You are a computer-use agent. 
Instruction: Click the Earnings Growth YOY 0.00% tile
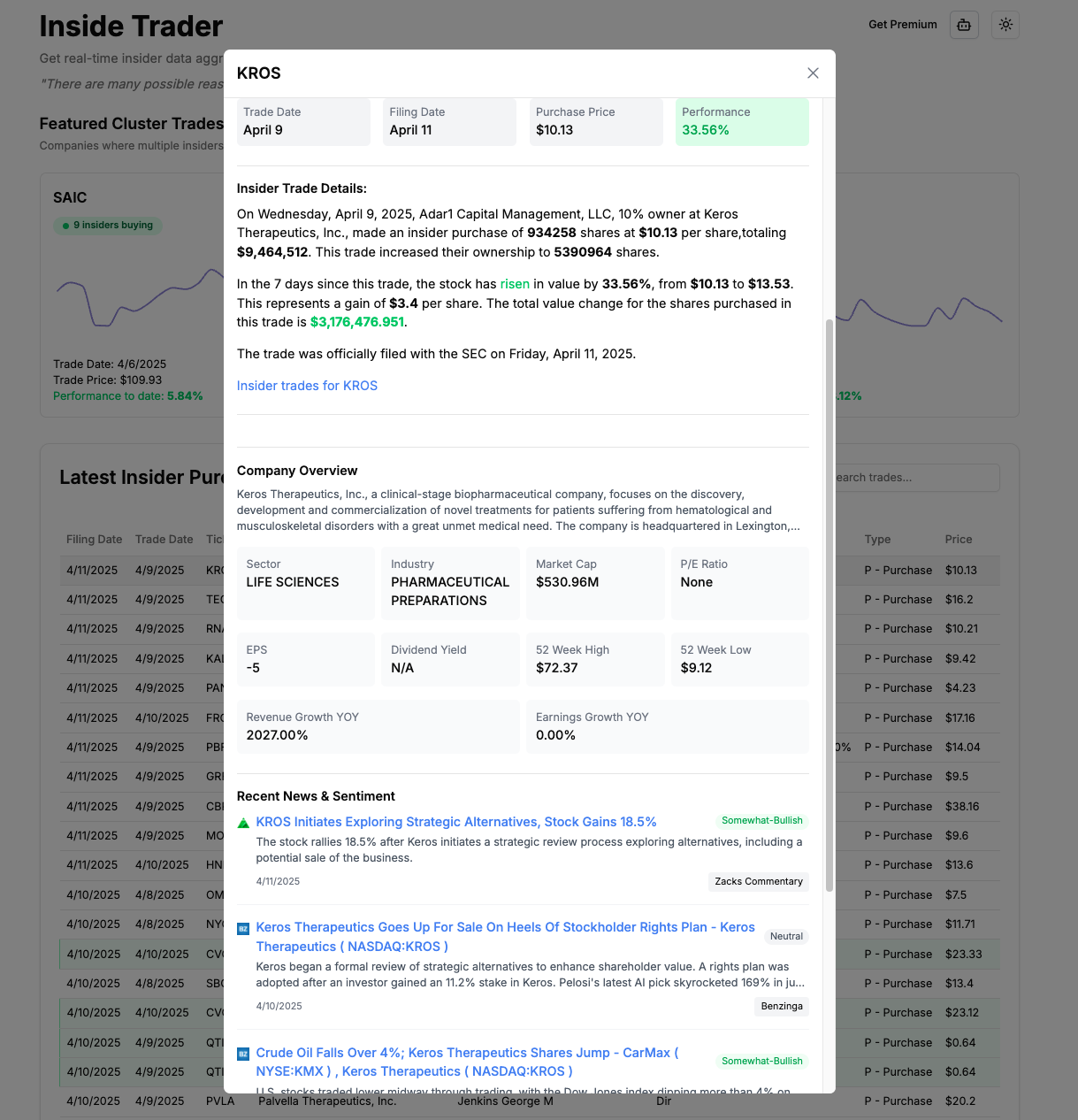(x=668, y=726)
